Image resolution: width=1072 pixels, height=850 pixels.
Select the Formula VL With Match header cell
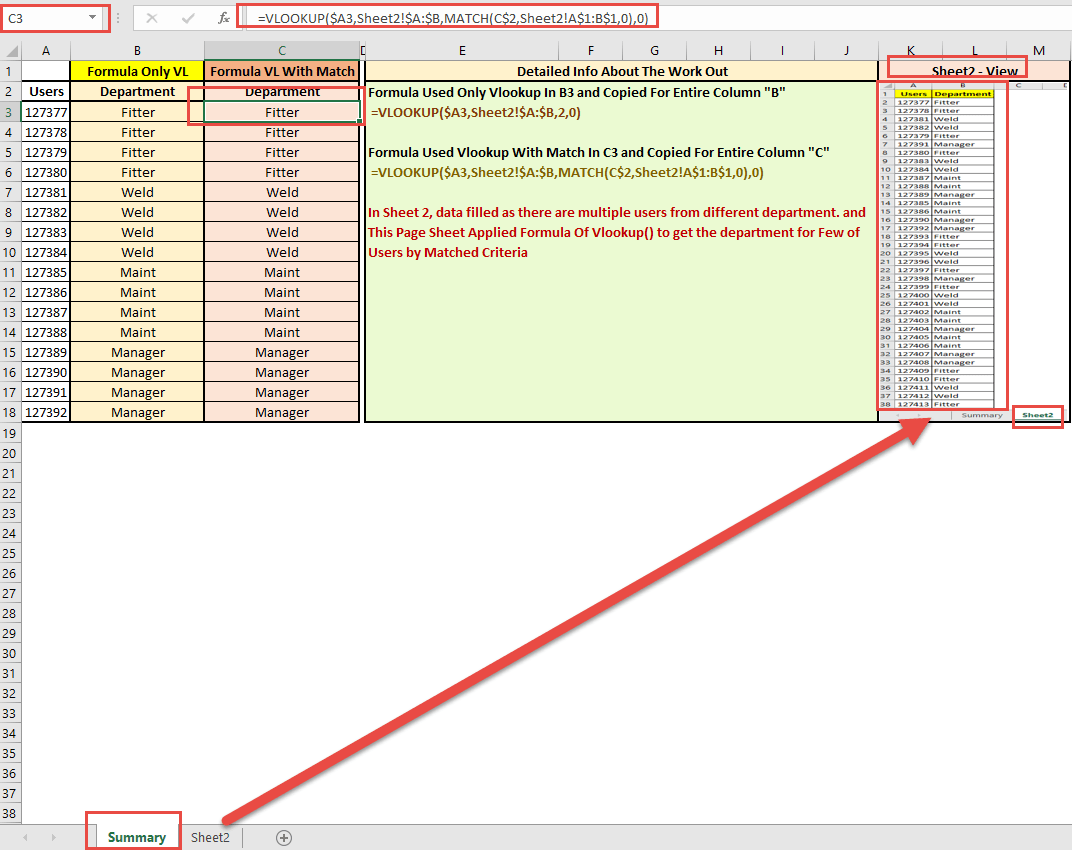281,71
